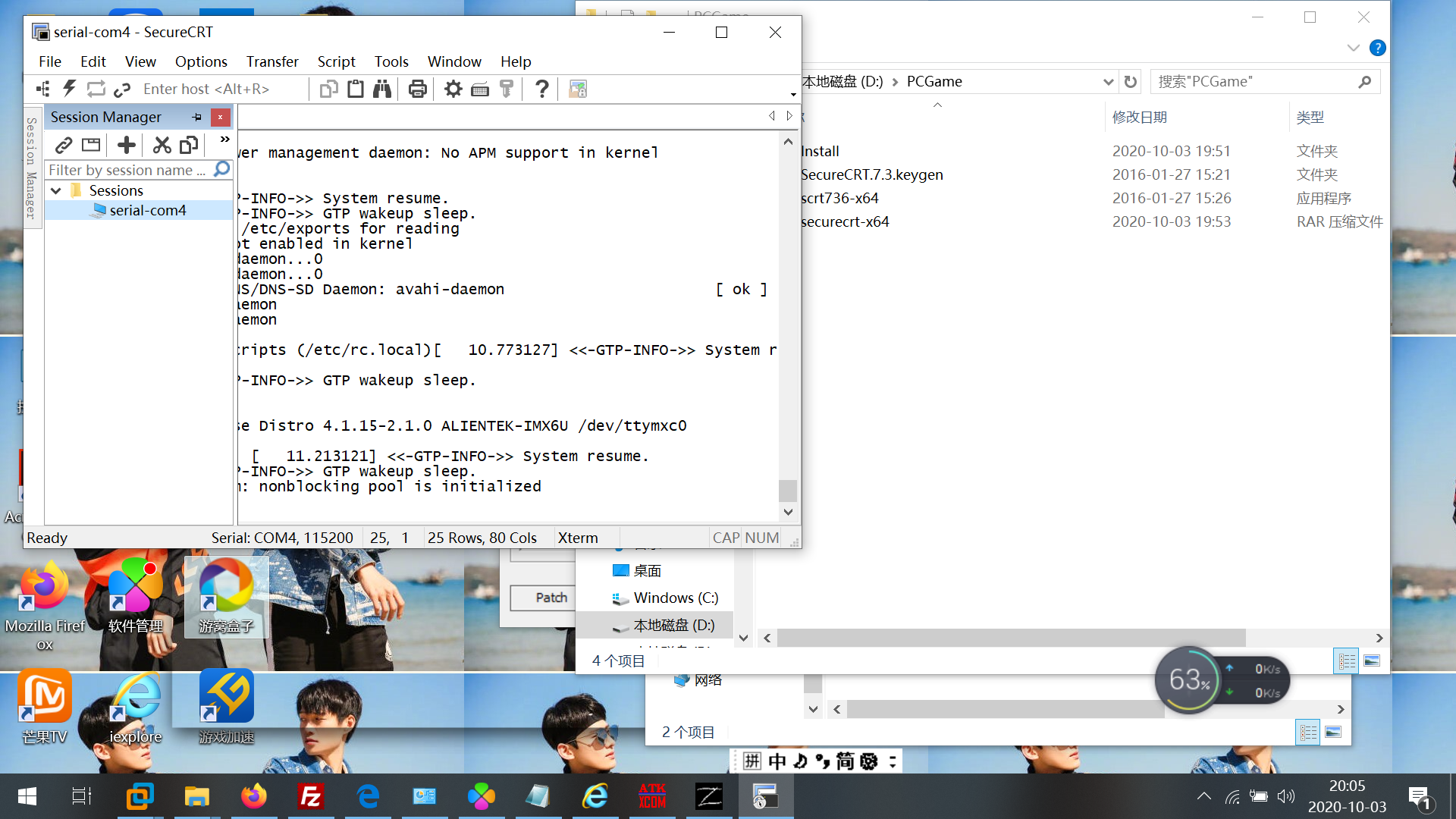1456x819 pixels.
Task: Paste clipboard contents using the clipboard icon
Action: 356,89
